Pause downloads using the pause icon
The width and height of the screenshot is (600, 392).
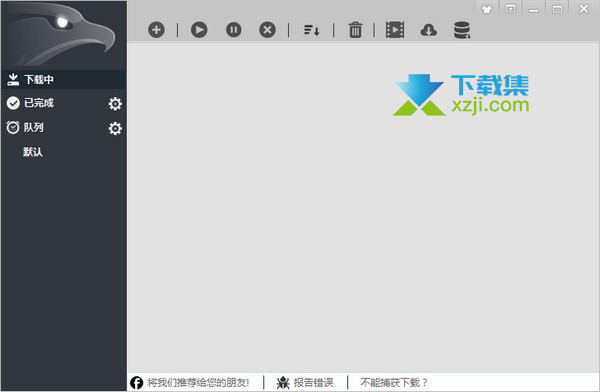[233, 30]
